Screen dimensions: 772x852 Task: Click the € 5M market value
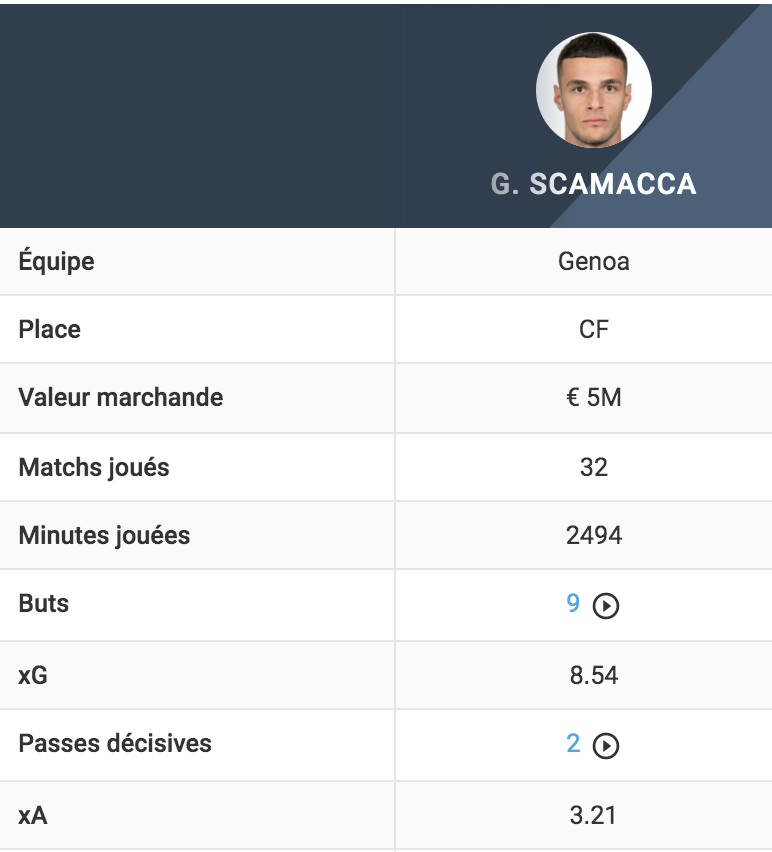coord(594,397)
